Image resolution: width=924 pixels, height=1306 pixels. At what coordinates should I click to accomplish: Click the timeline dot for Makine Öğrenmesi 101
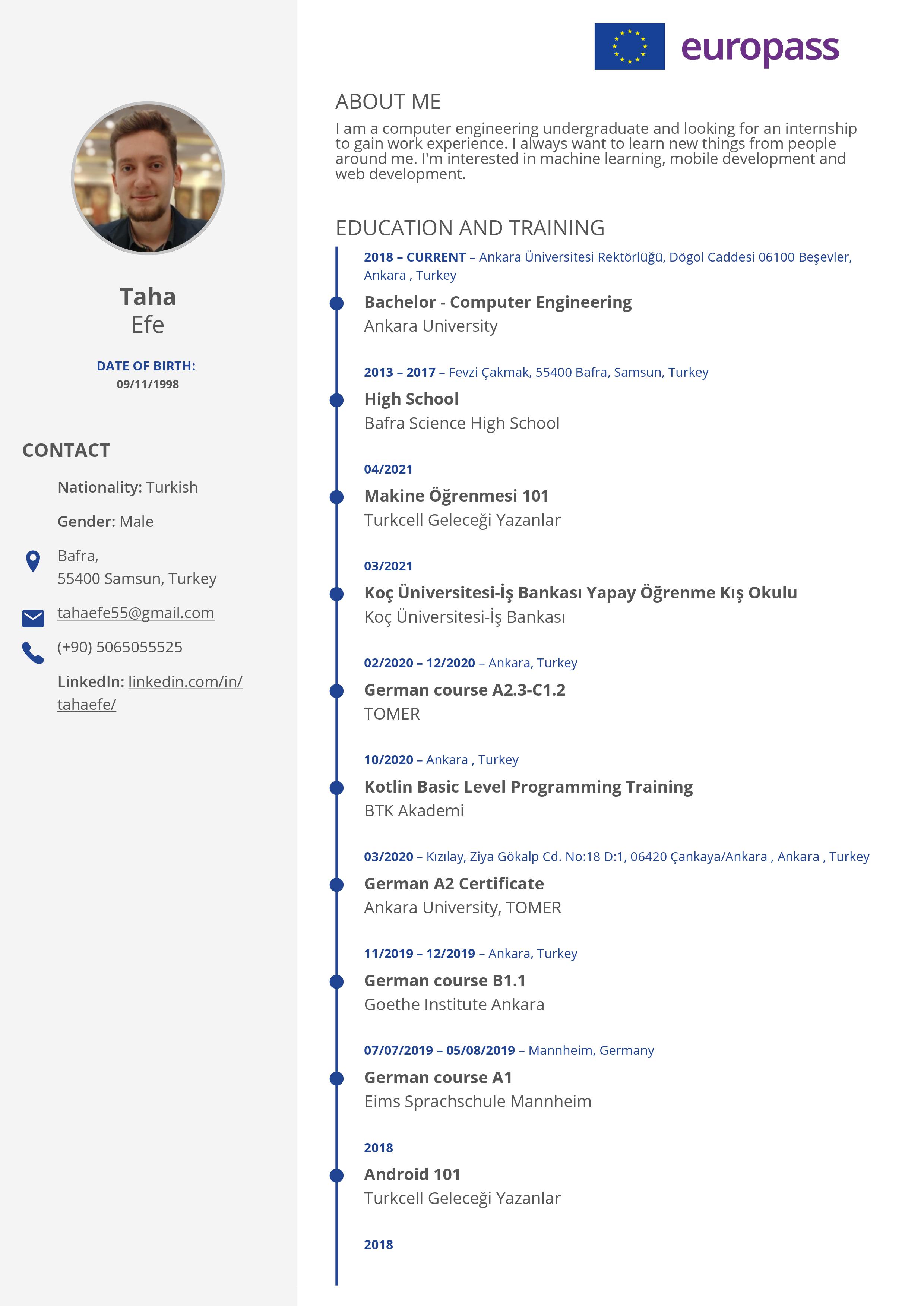(x=337, y=497)
